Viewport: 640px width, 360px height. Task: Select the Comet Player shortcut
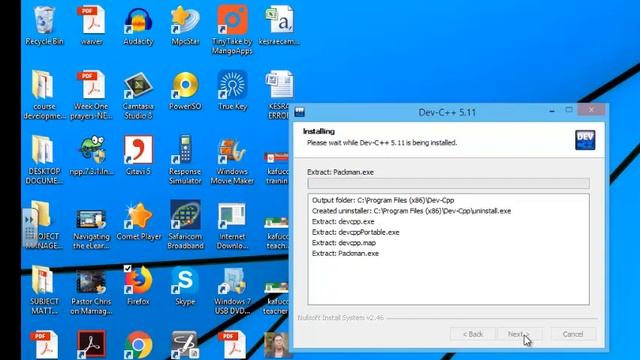(139, 221)
